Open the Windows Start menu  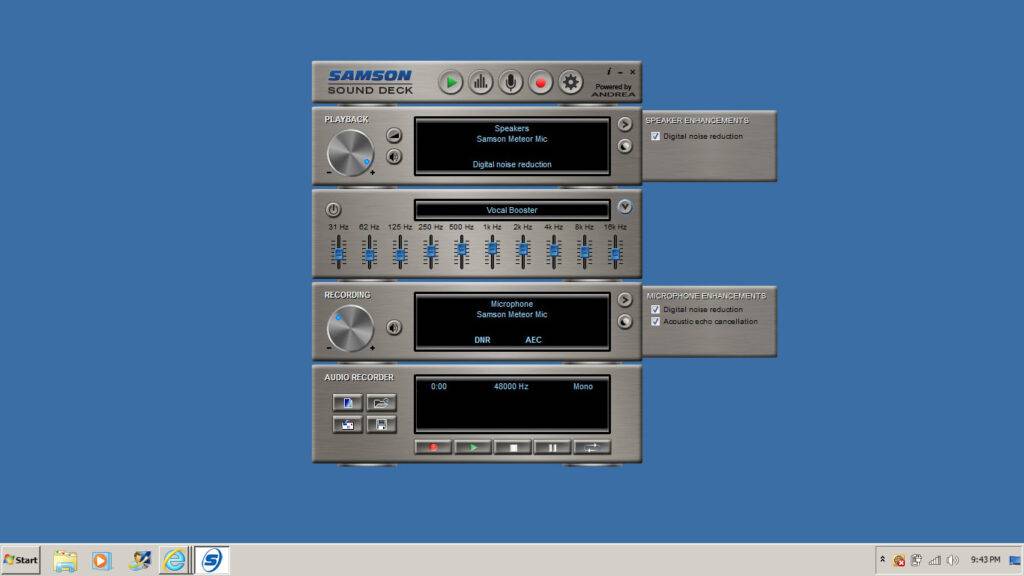21,560
